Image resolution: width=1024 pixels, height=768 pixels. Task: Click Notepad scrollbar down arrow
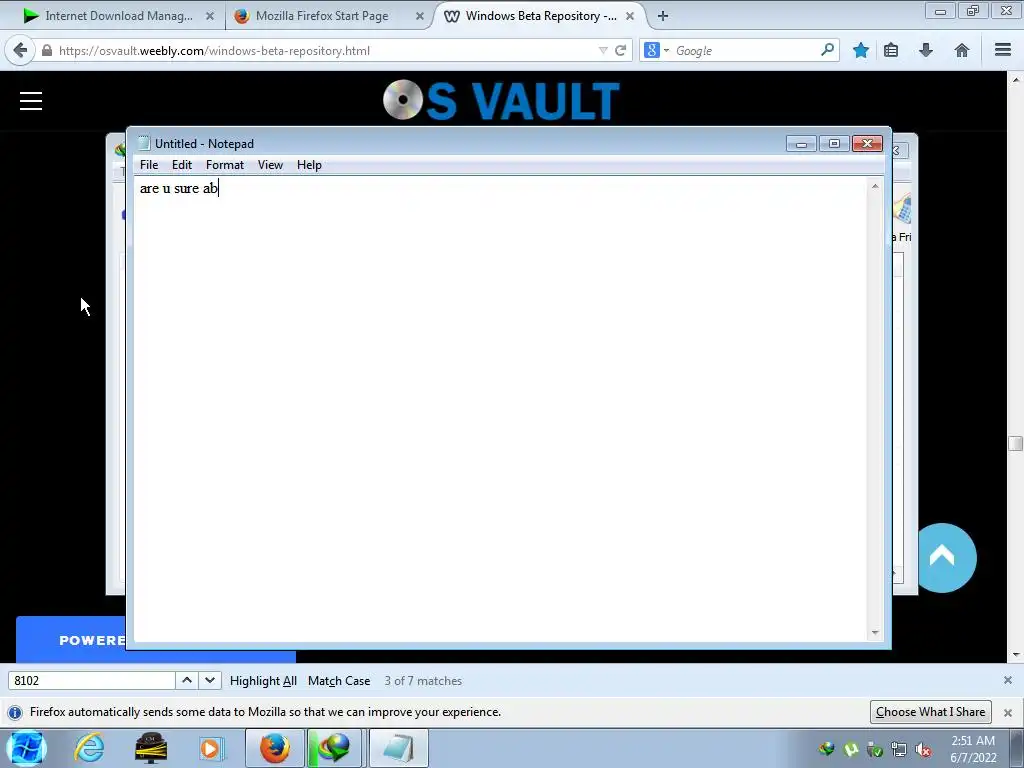[875, 632]
